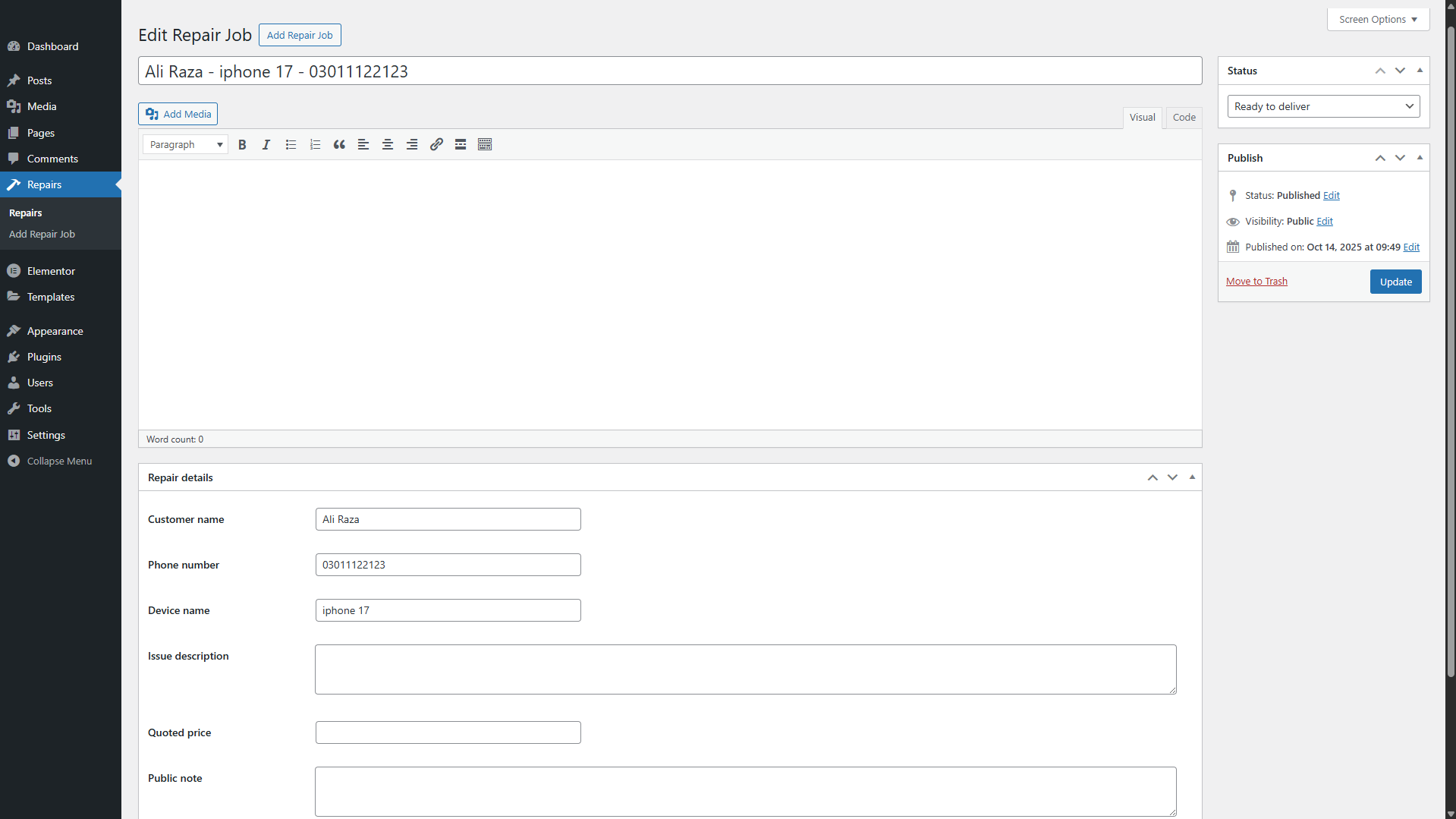The image size is (1456, 819).
Task: Click the Update button
Action: 1395,282
